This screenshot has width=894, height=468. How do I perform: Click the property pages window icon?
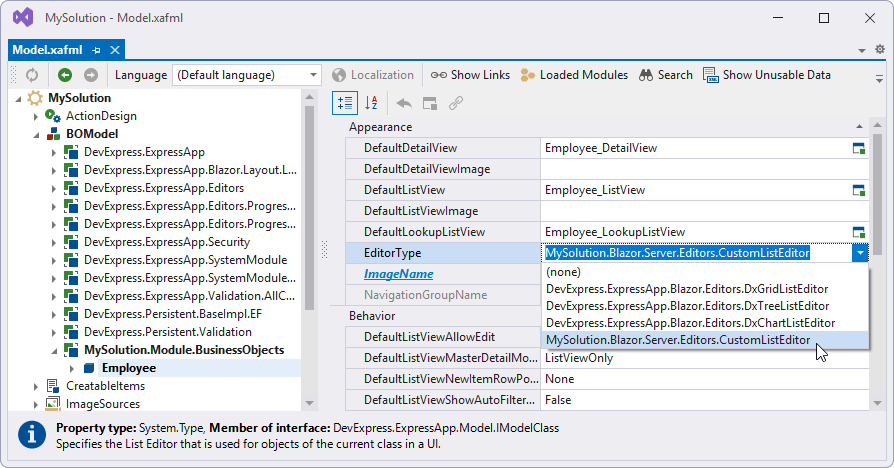pyautogui.click(x=430, y=103)
